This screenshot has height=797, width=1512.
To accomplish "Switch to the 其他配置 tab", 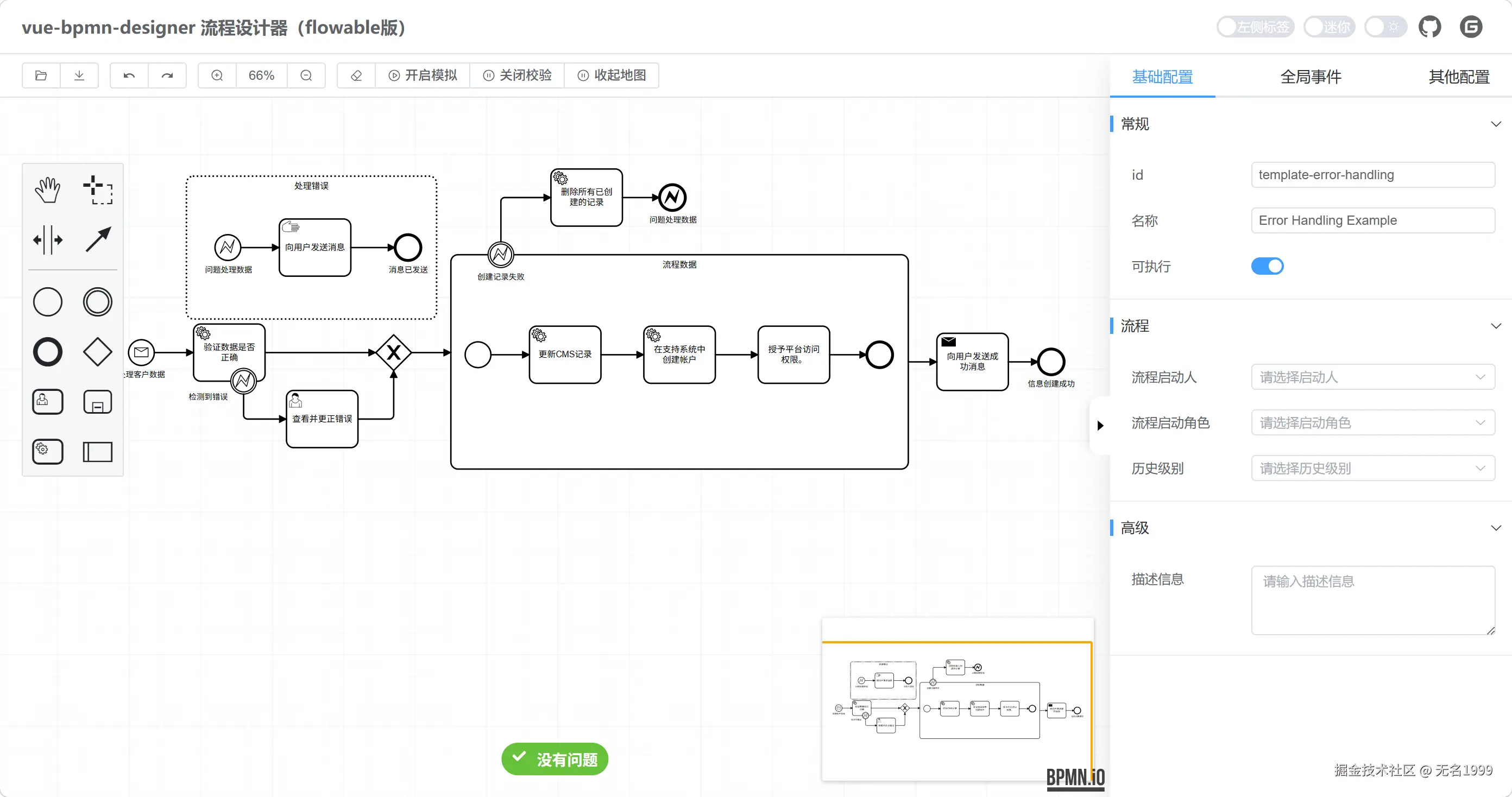I will 1458,77.
